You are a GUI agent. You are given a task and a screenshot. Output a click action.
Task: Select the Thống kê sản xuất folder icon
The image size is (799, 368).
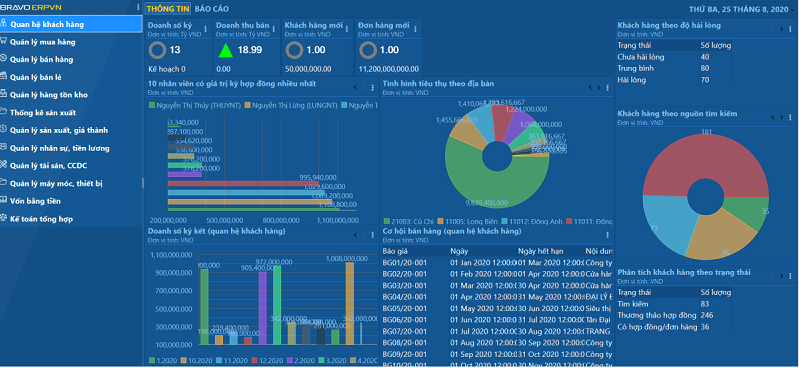click(x=4, y=112)
